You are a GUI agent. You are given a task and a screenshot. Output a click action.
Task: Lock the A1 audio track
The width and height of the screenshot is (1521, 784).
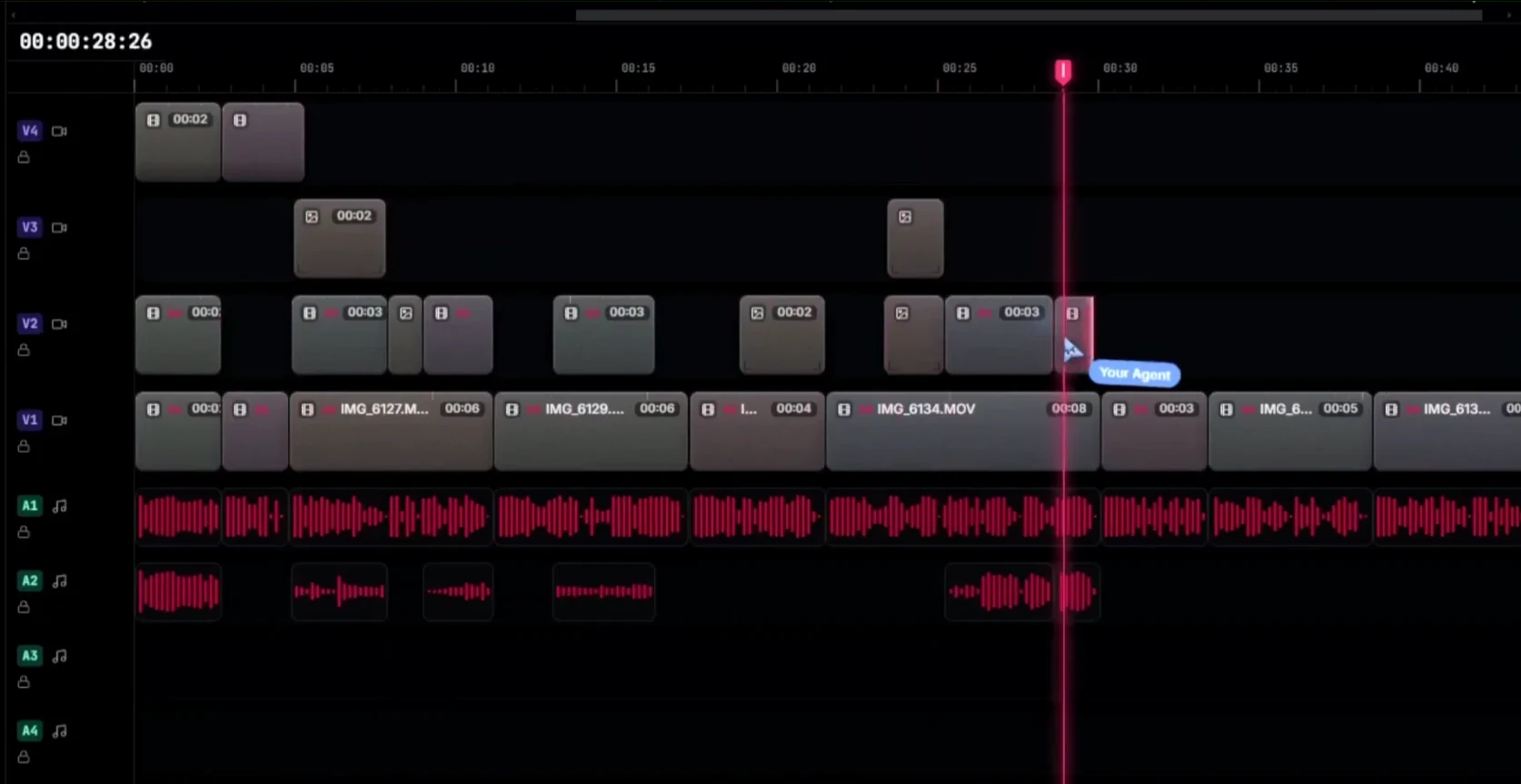[24, 531]
